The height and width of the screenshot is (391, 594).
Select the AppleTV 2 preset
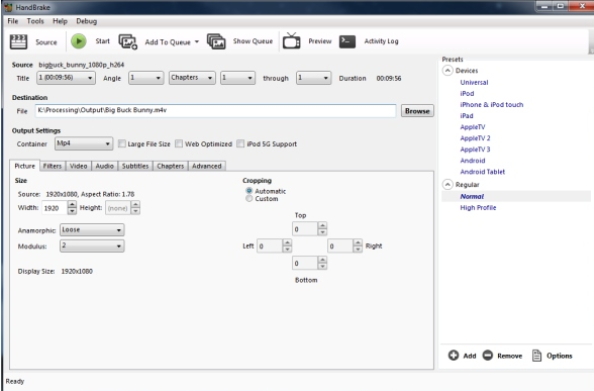point(475,138)
